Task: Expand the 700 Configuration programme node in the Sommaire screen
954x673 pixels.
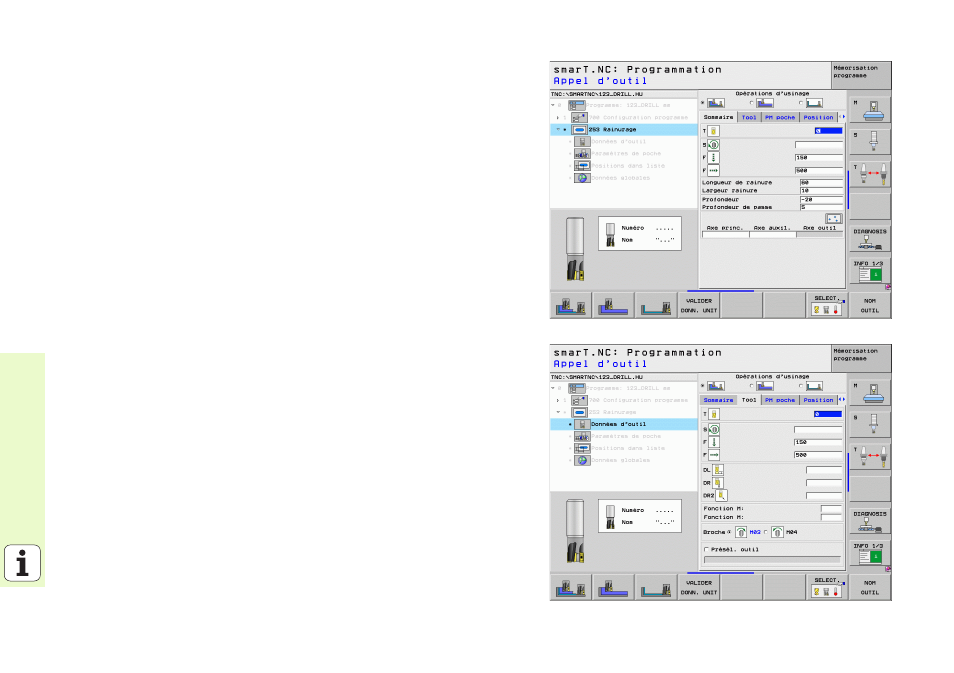Action: click(558, 117)
